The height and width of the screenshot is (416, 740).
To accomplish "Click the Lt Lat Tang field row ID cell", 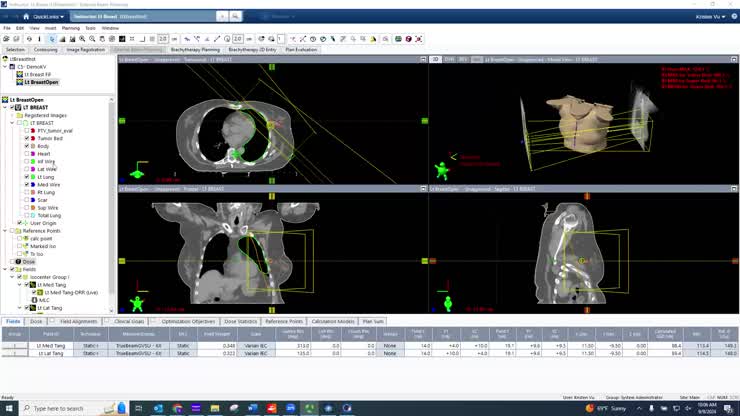I will point(51,353).
